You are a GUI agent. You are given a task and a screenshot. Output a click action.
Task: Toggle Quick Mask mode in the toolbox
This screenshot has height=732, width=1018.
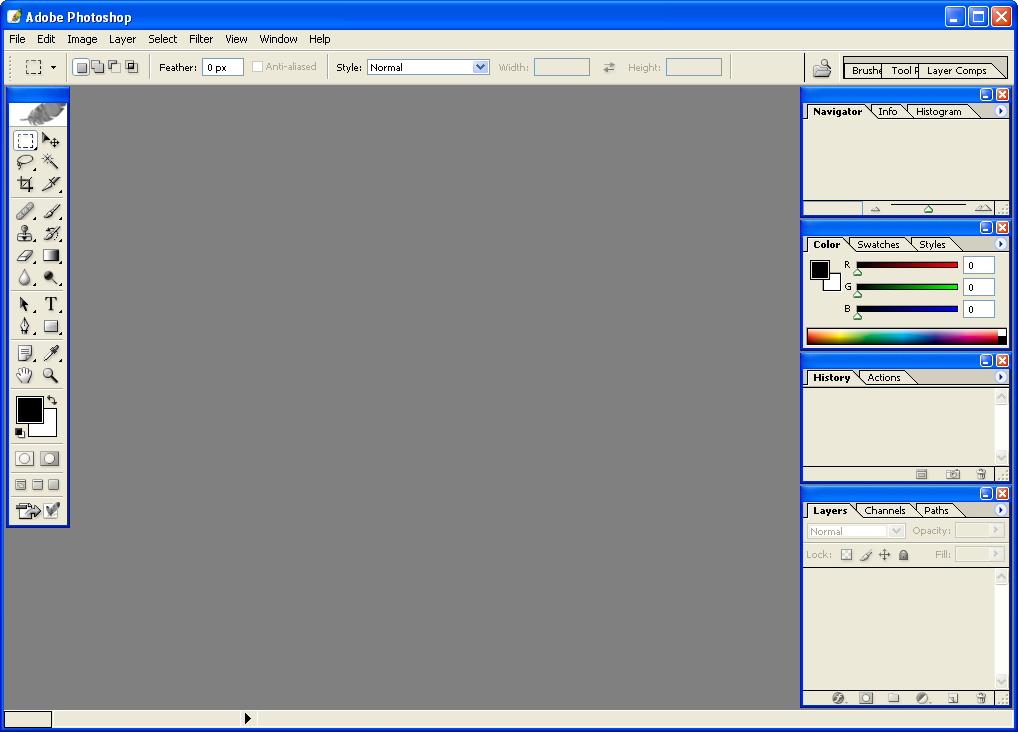49,458
